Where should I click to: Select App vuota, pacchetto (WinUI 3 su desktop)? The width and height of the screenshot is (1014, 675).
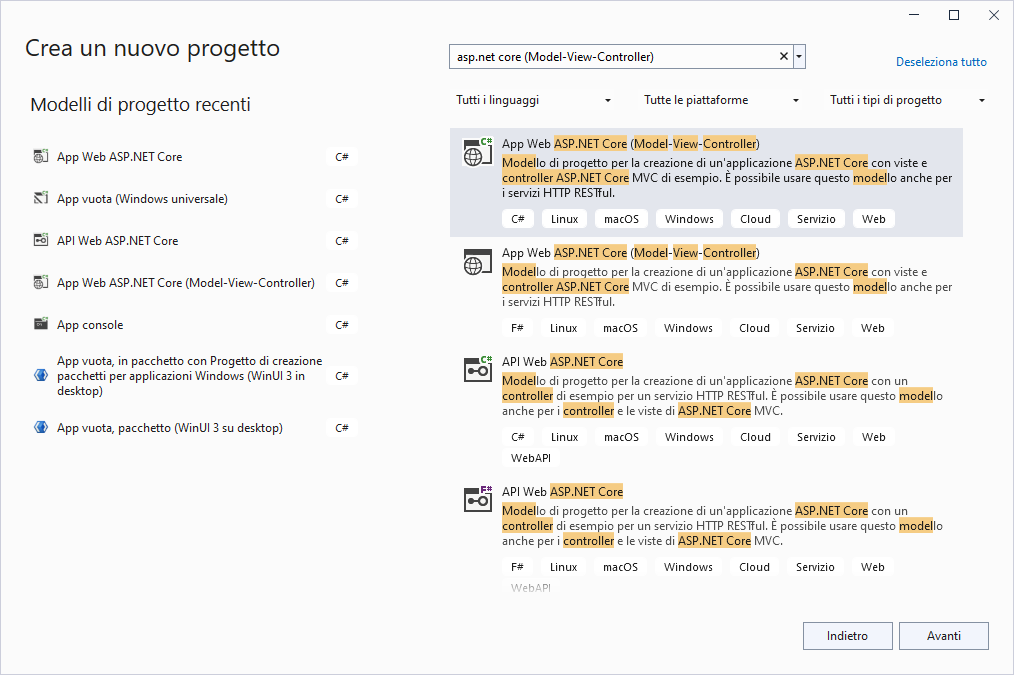[x=194, y=427]
